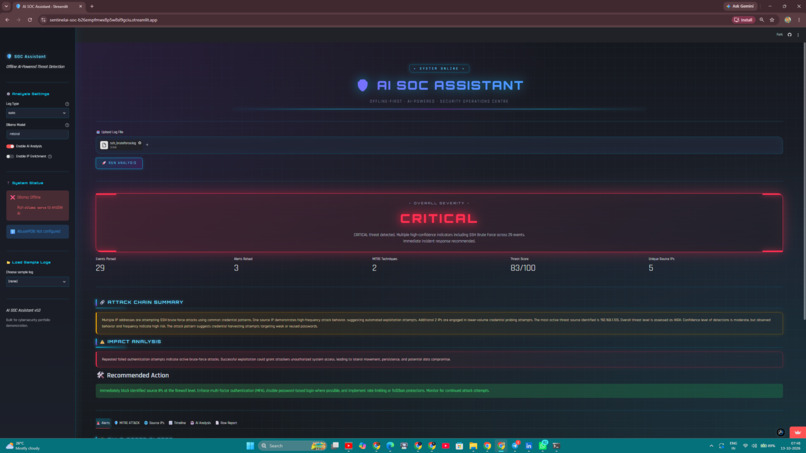Reload the page

tap(30, 20)
